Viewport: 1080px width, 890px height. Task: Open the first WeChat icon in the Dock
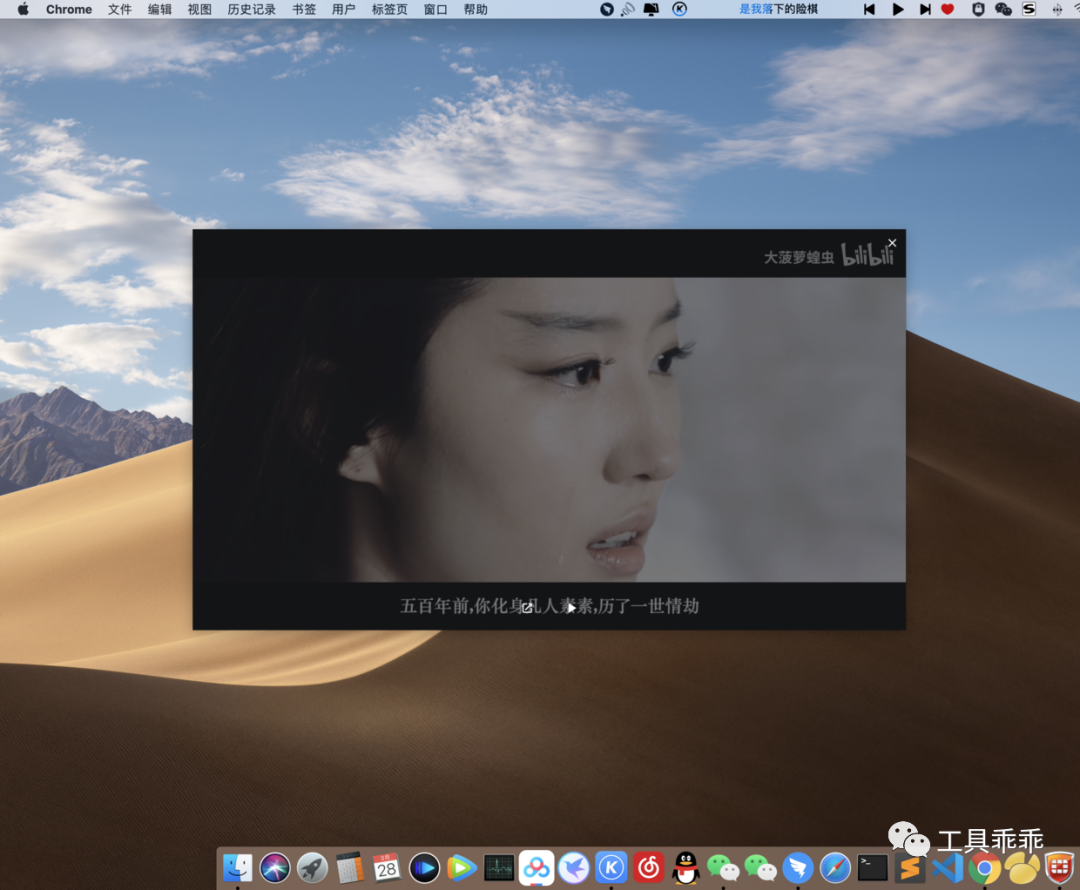(x=723, y=867)
